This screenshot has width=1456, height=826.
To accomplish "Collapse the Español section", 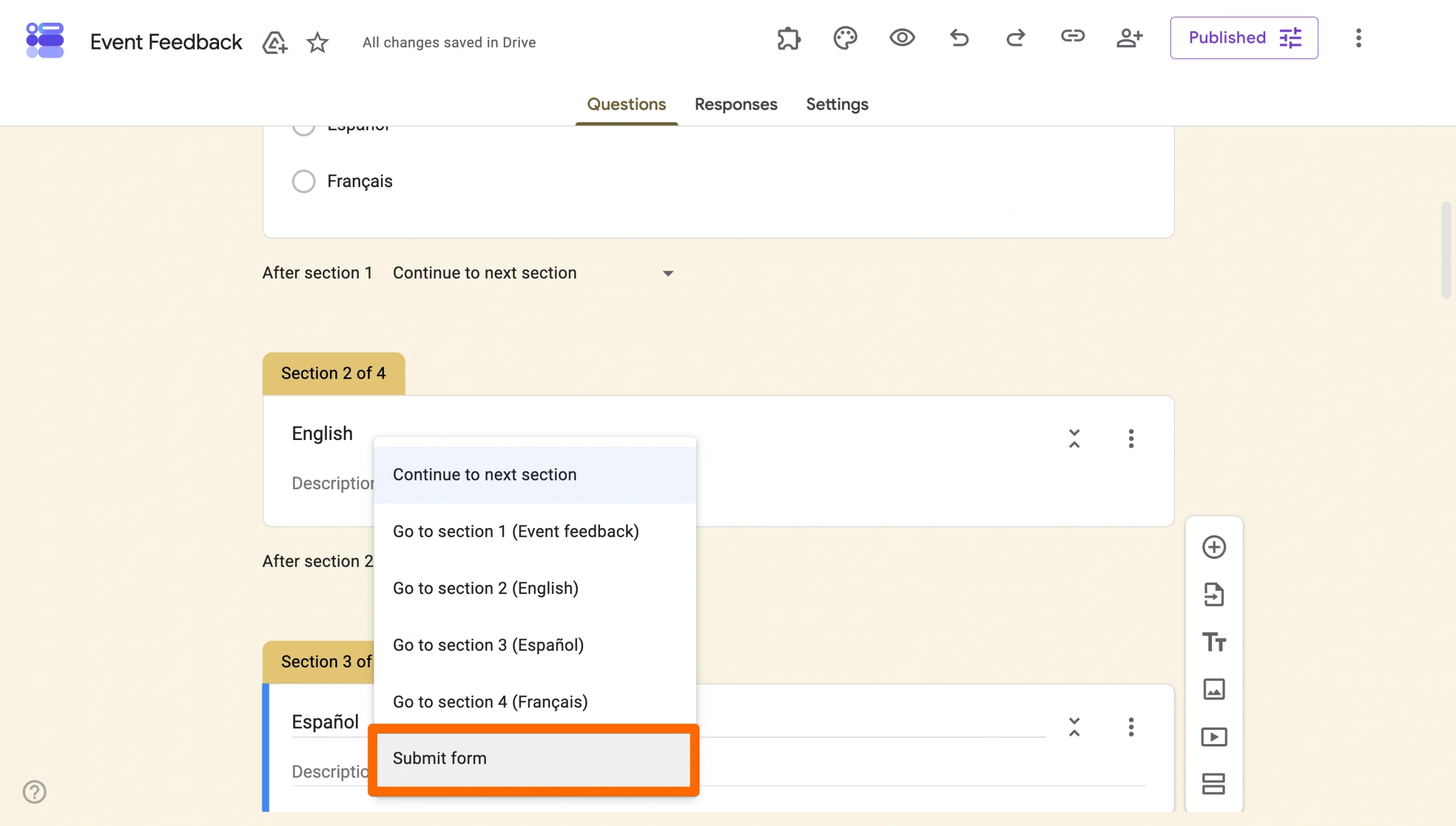I will 1074,727.
